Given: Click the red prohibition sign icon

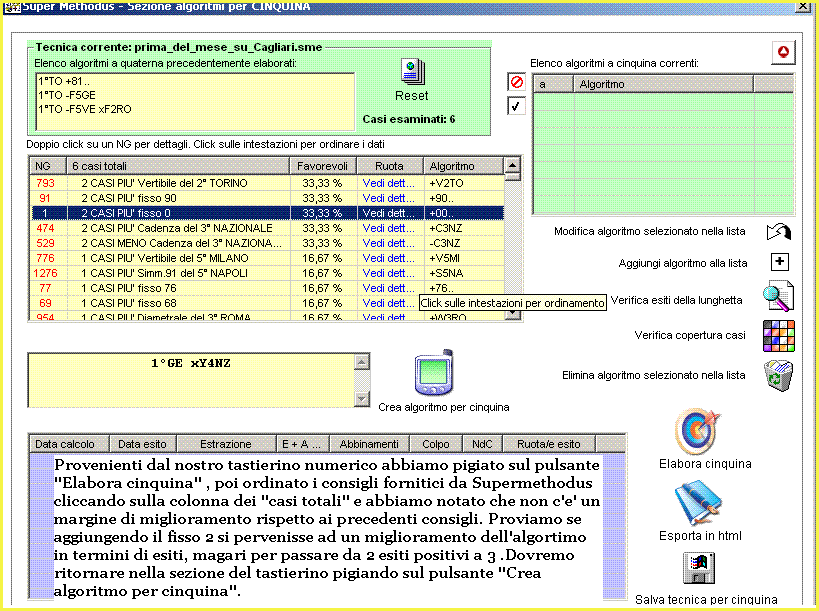Looking at the screenshot, I should tap(516, 82).
